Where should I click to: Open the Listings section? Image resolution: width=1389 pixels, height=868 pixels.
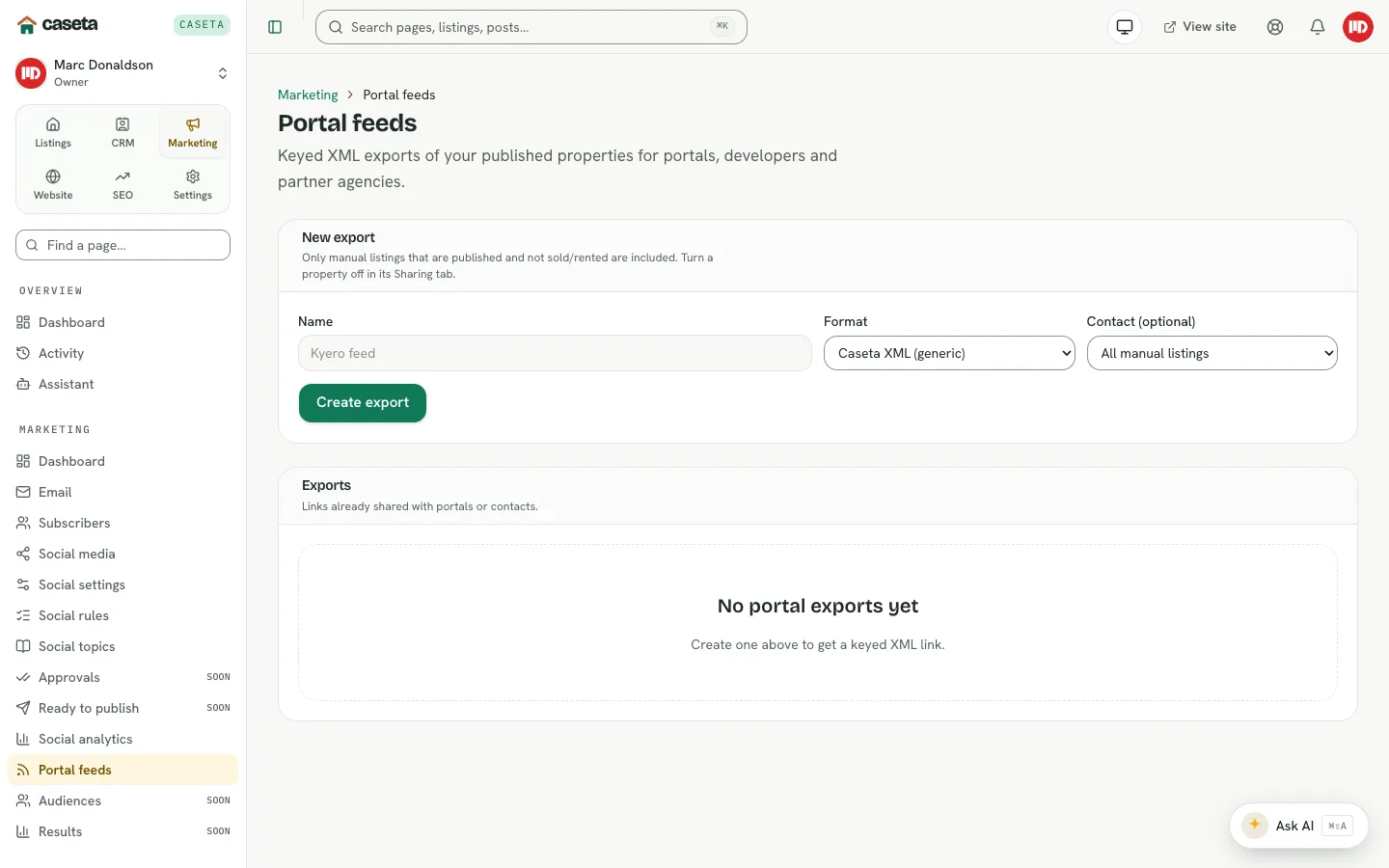click(53, 132)
